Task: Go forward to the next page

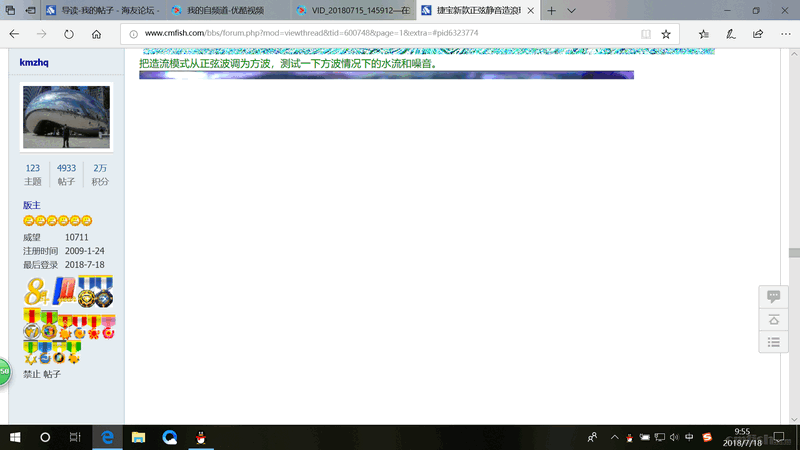Action: [41, 34]
